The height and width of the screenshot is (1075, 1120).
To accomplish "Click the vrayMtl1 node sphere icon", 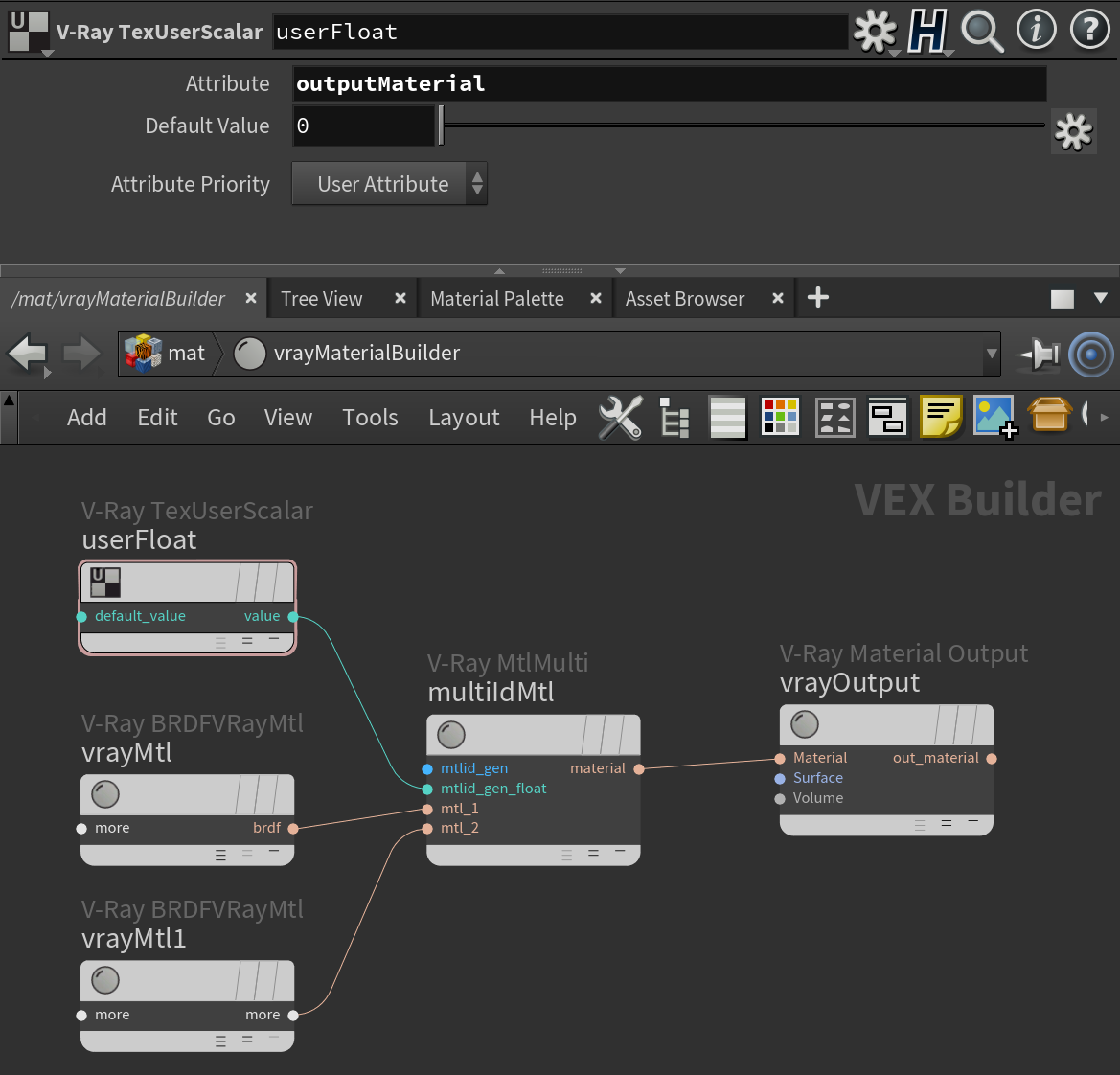I will point(105,980).
